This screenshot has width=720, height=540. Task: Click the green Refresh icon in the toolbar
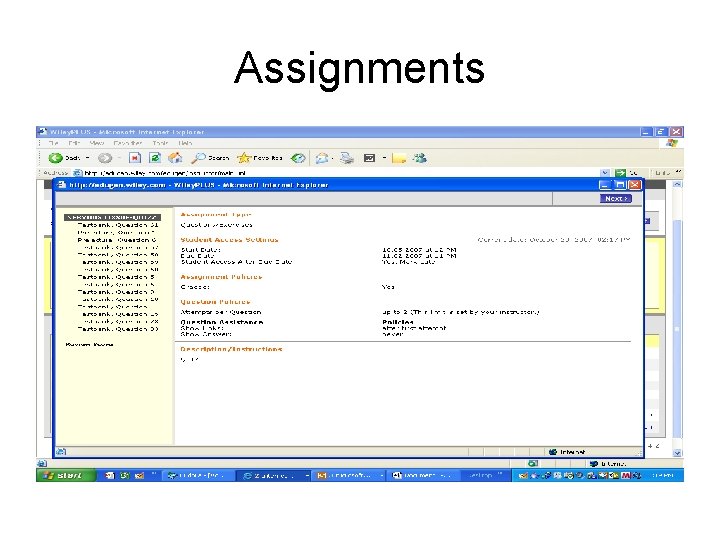click(x=155, y=158)
